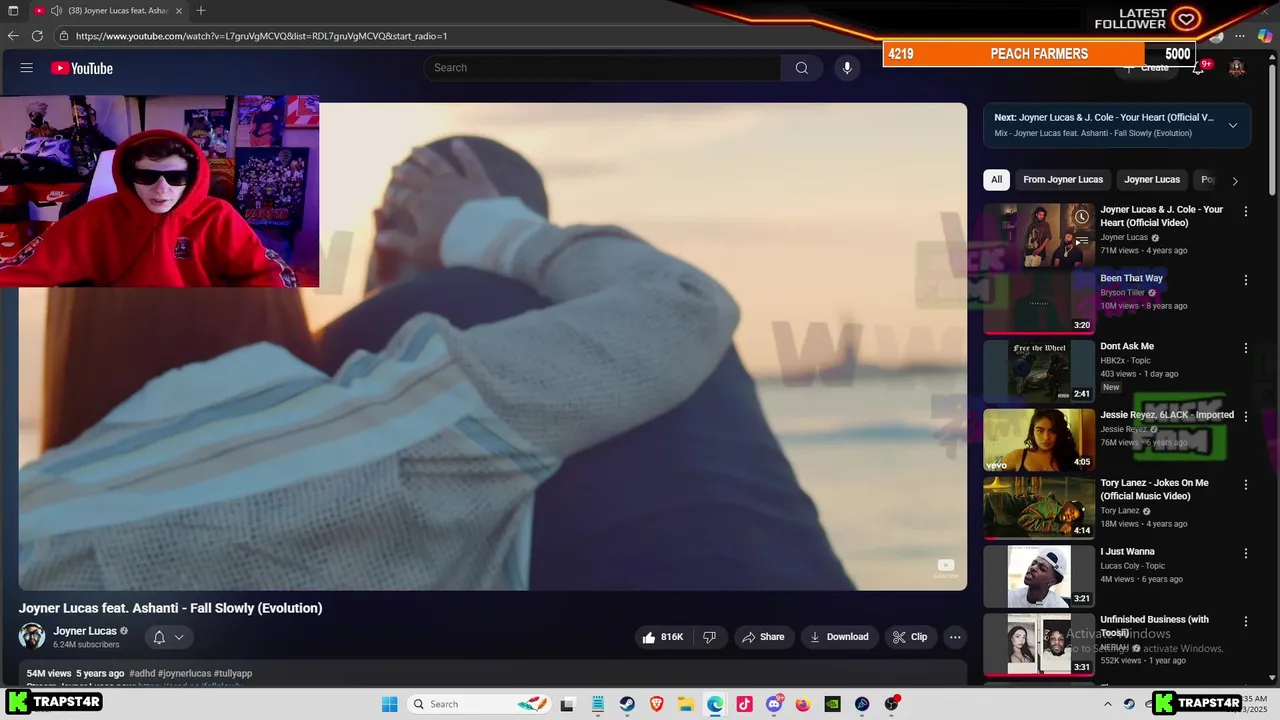The image size is (1280, 720).
Task: Play Jessie Reyez Imported thumbnail
Action: [x=1039, y=440]
